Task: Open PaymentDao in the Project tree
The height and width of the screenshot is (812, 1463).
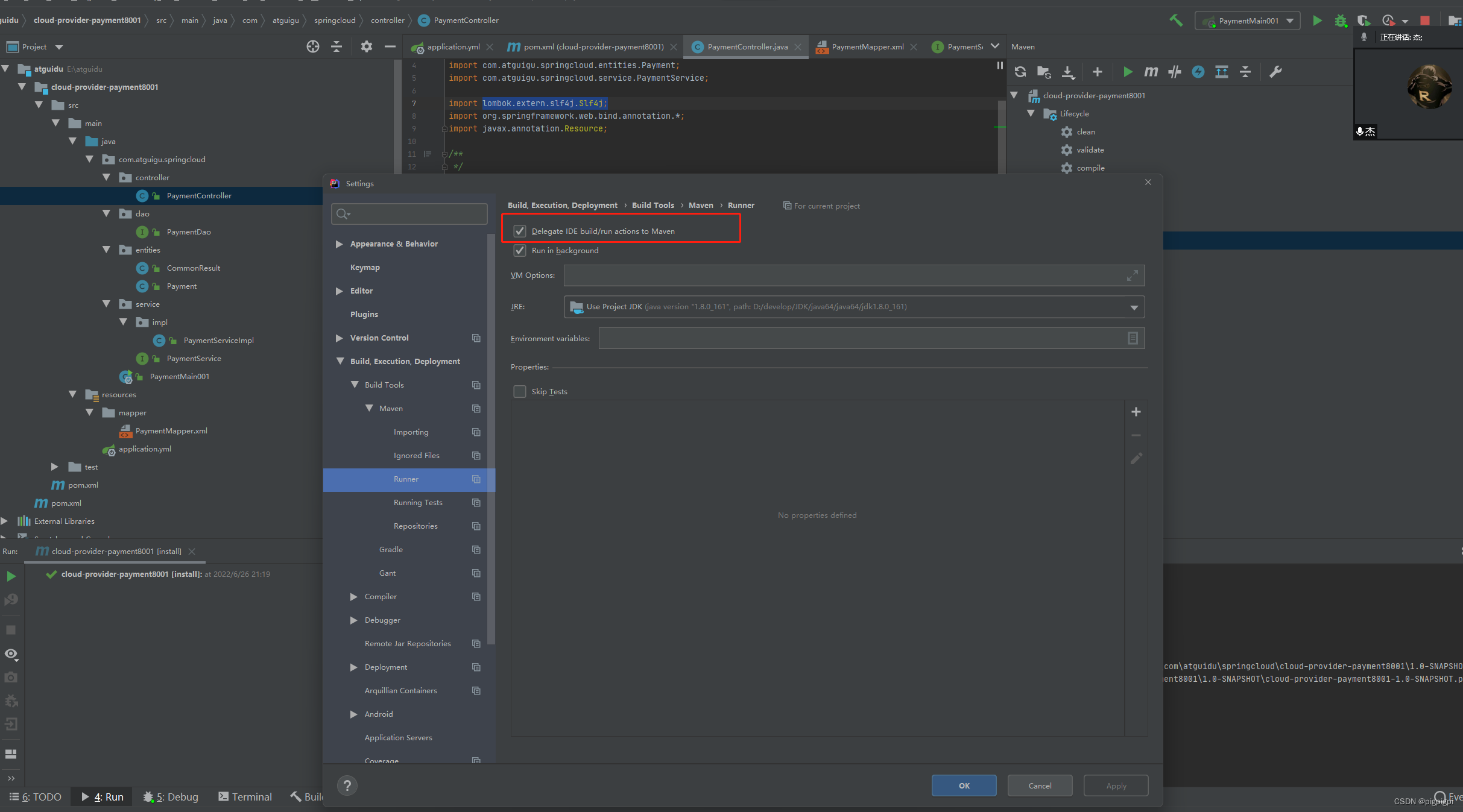Action: (x=188, y=231)
